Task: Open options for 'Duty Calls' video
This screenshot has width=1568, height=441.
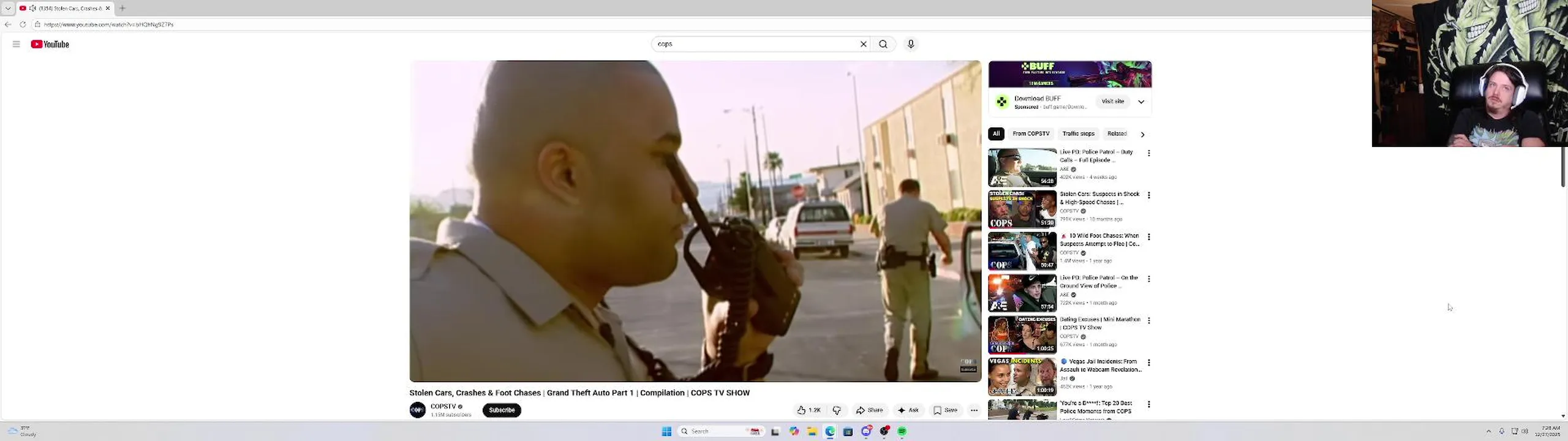Action: (1148, 153)
